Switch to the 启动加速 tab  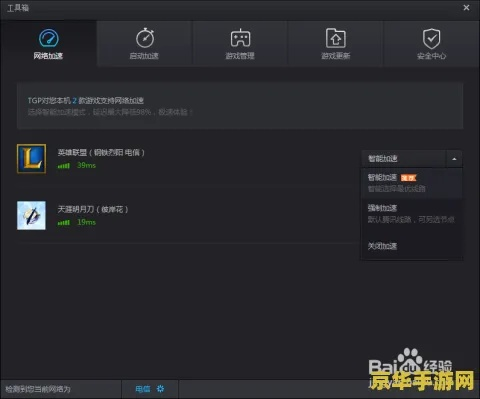coord(144,44)
